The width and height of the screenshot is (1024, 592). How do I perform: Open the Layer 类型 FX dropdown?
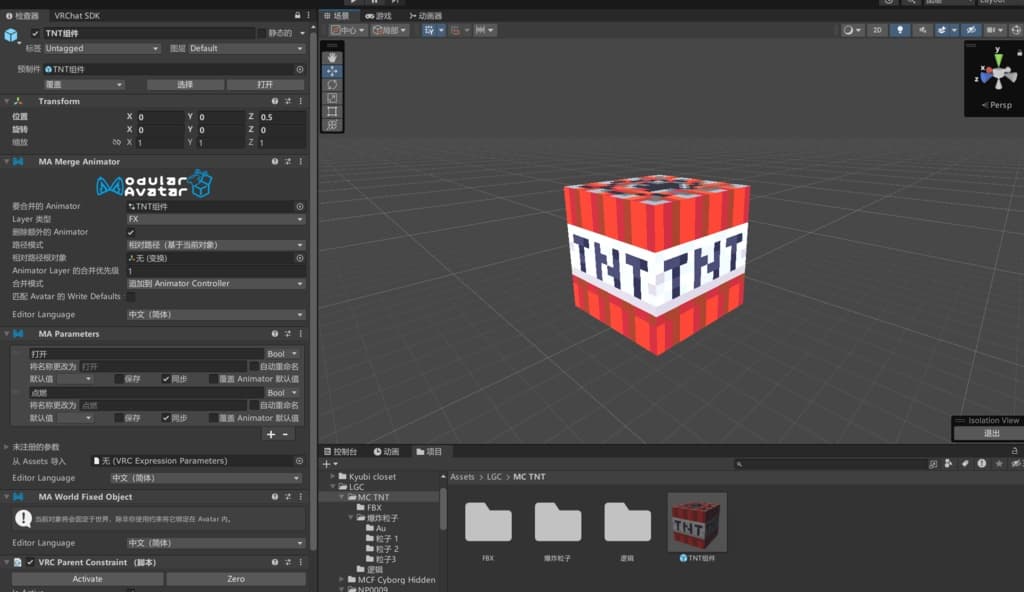[x=215, y=219]
